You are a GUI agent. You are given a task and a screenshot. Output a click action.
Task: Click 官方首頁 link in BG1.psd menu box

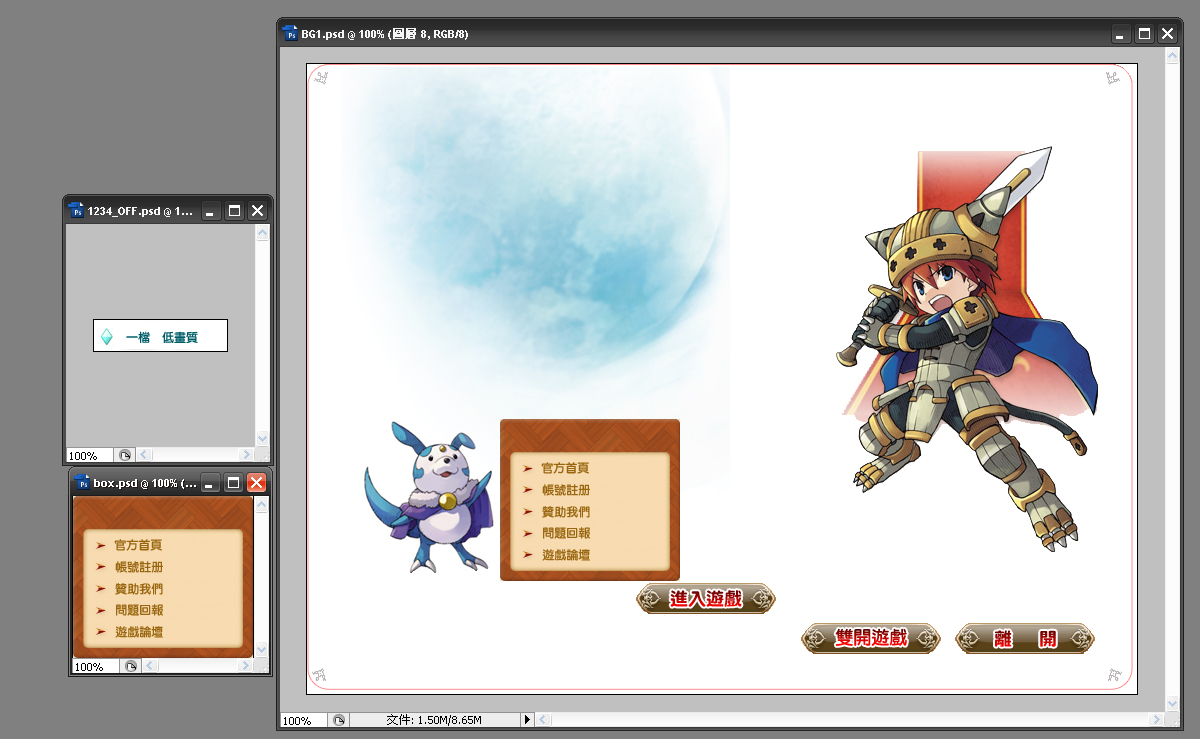565,468
